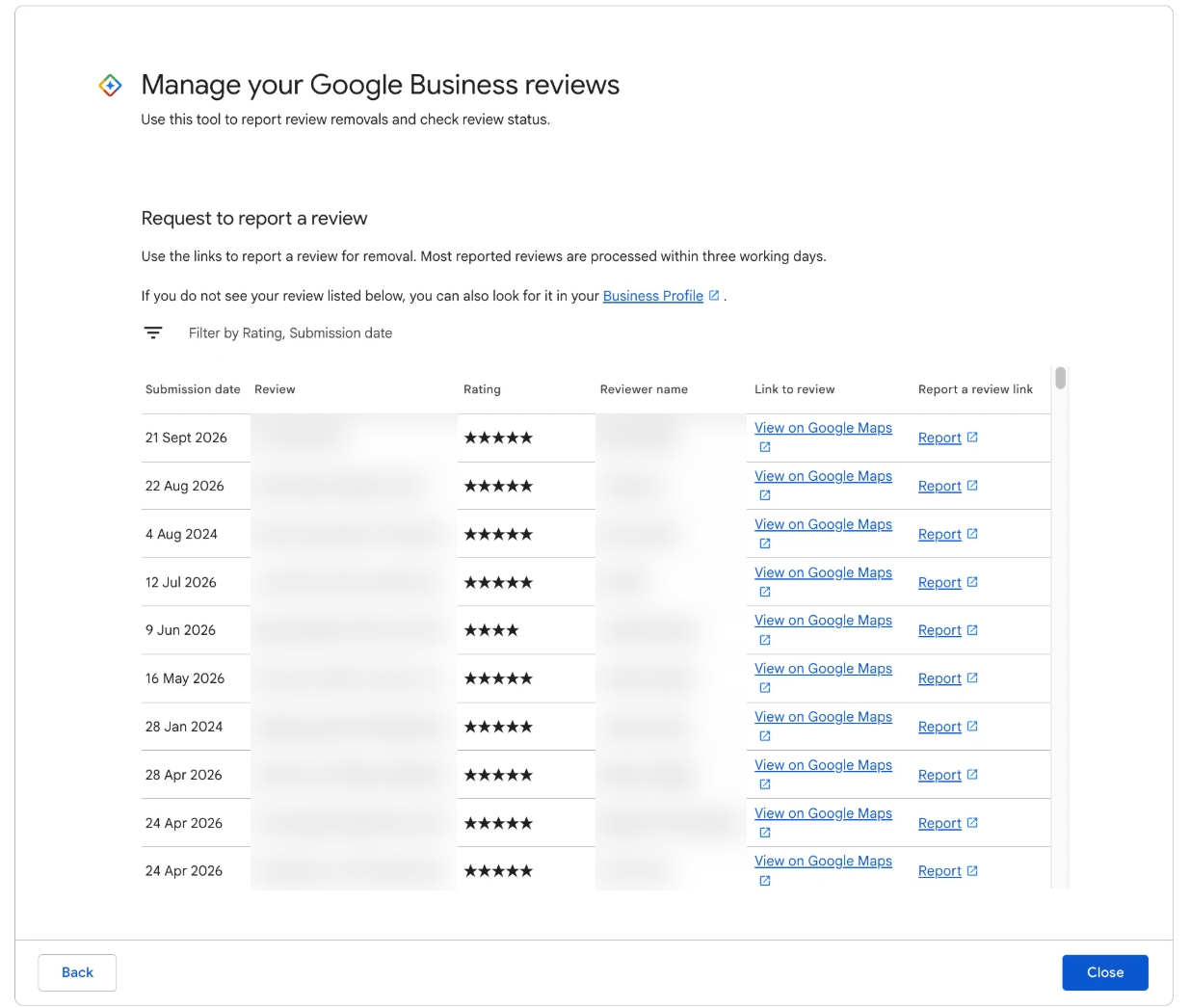Click the Back button
Screen dimensions: 1190x1008
pos(77,972)
